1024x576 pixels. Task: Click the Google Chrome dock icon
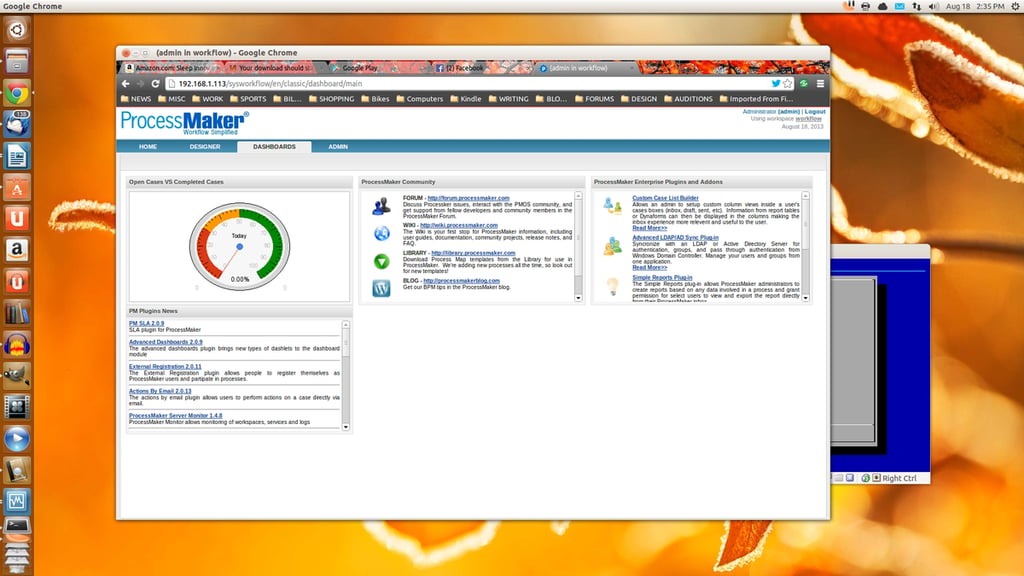tap(17, 93)
